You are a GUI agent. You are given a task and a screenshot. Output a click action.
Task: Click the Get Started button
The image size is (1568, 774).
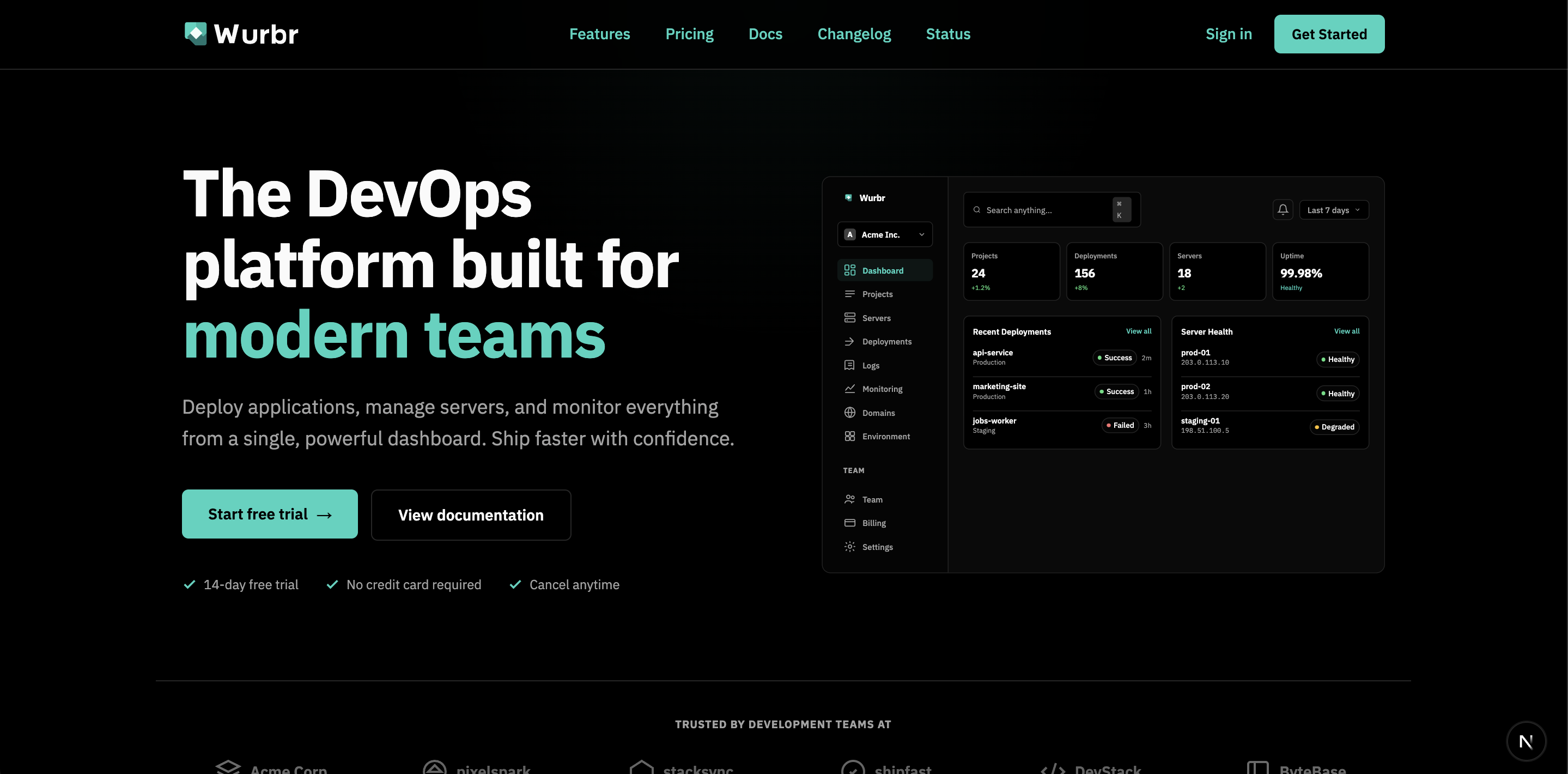pyautogui.click(x=1329, y=34)
